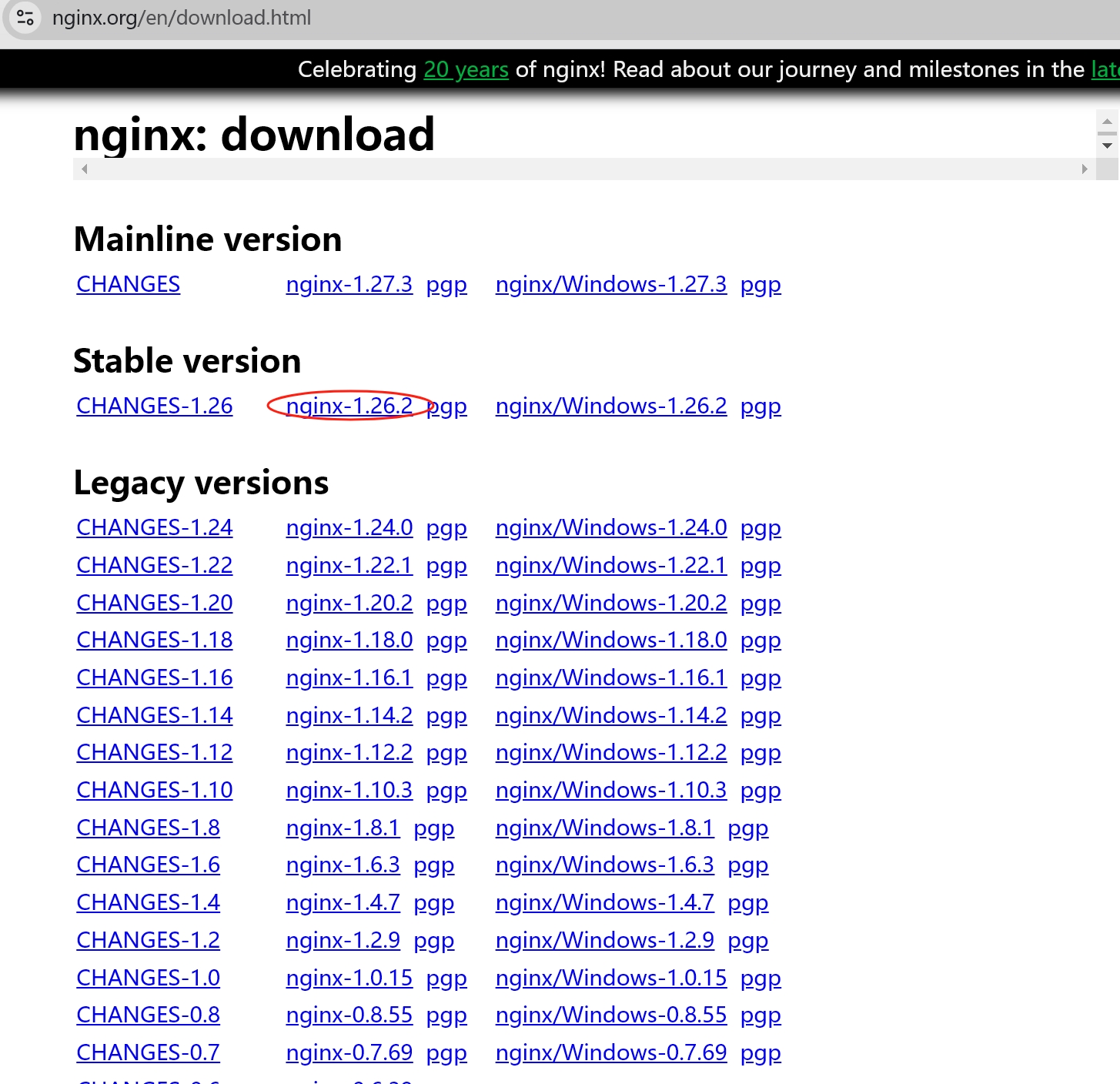This screenshot has width=1120, height=1084.
Task: Download nginx-1.10.3 source
Action: click(x=349, y=790)
